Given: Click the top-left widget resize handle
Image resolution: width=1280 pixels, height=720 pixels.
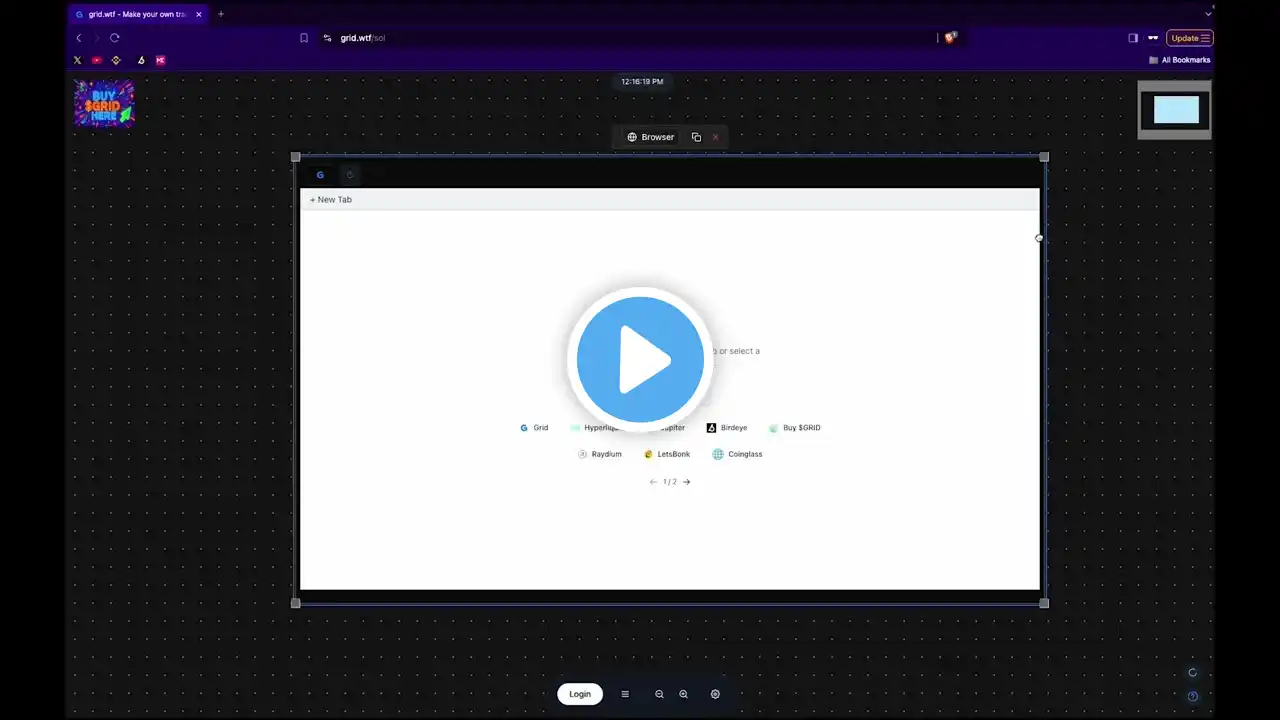Looking at the screenshot, I should click(x=295, y=157).
